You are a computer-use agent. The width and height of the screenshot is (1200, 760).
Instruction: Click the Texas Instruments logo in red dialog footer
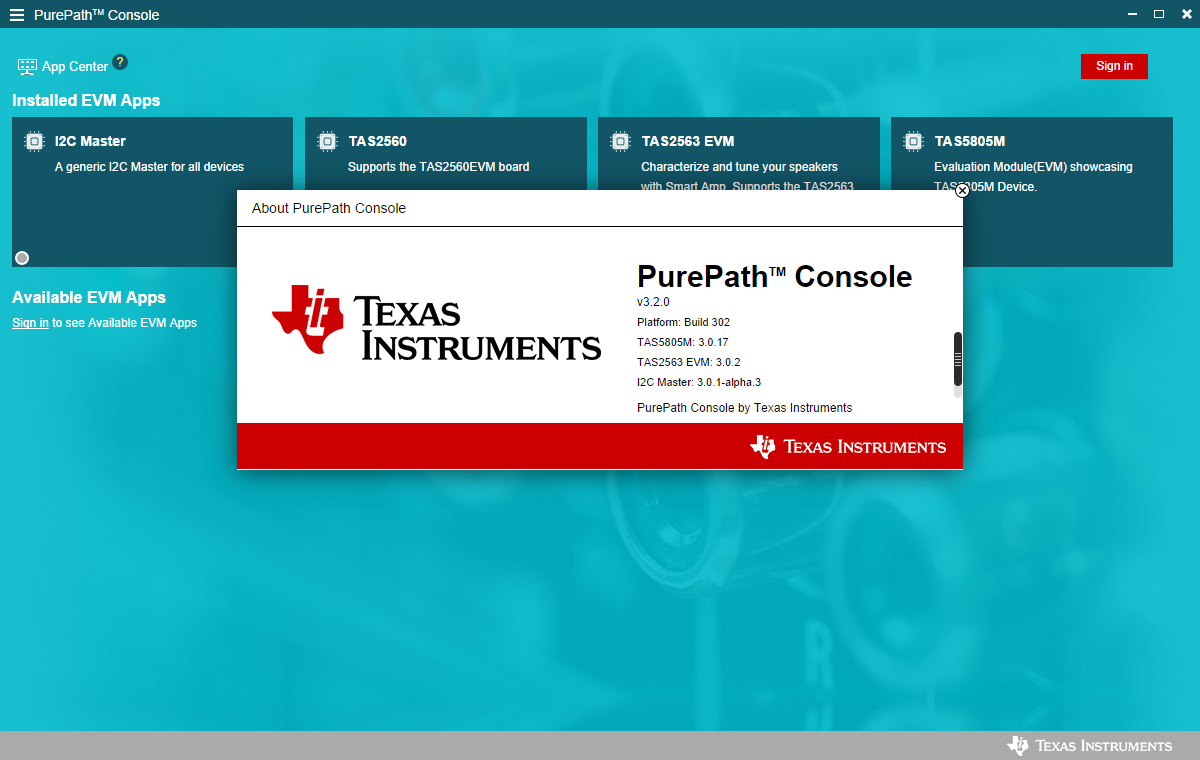point(848,446)
